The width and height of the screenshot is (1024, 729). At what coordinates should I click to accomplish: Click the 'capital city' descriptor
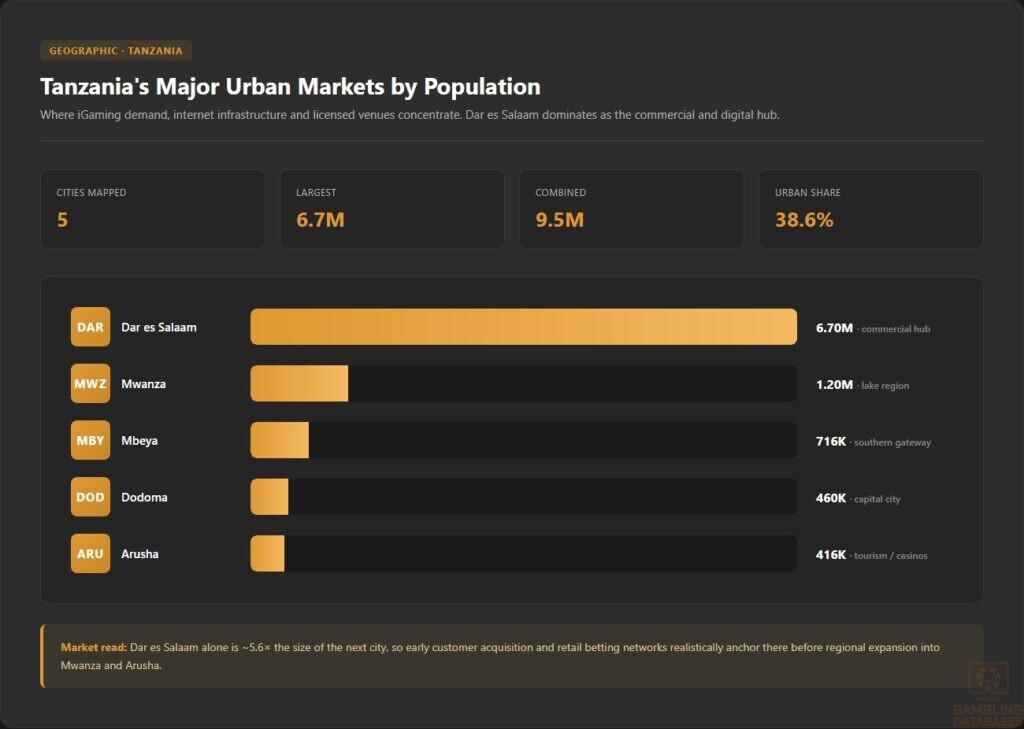point(877,499)
